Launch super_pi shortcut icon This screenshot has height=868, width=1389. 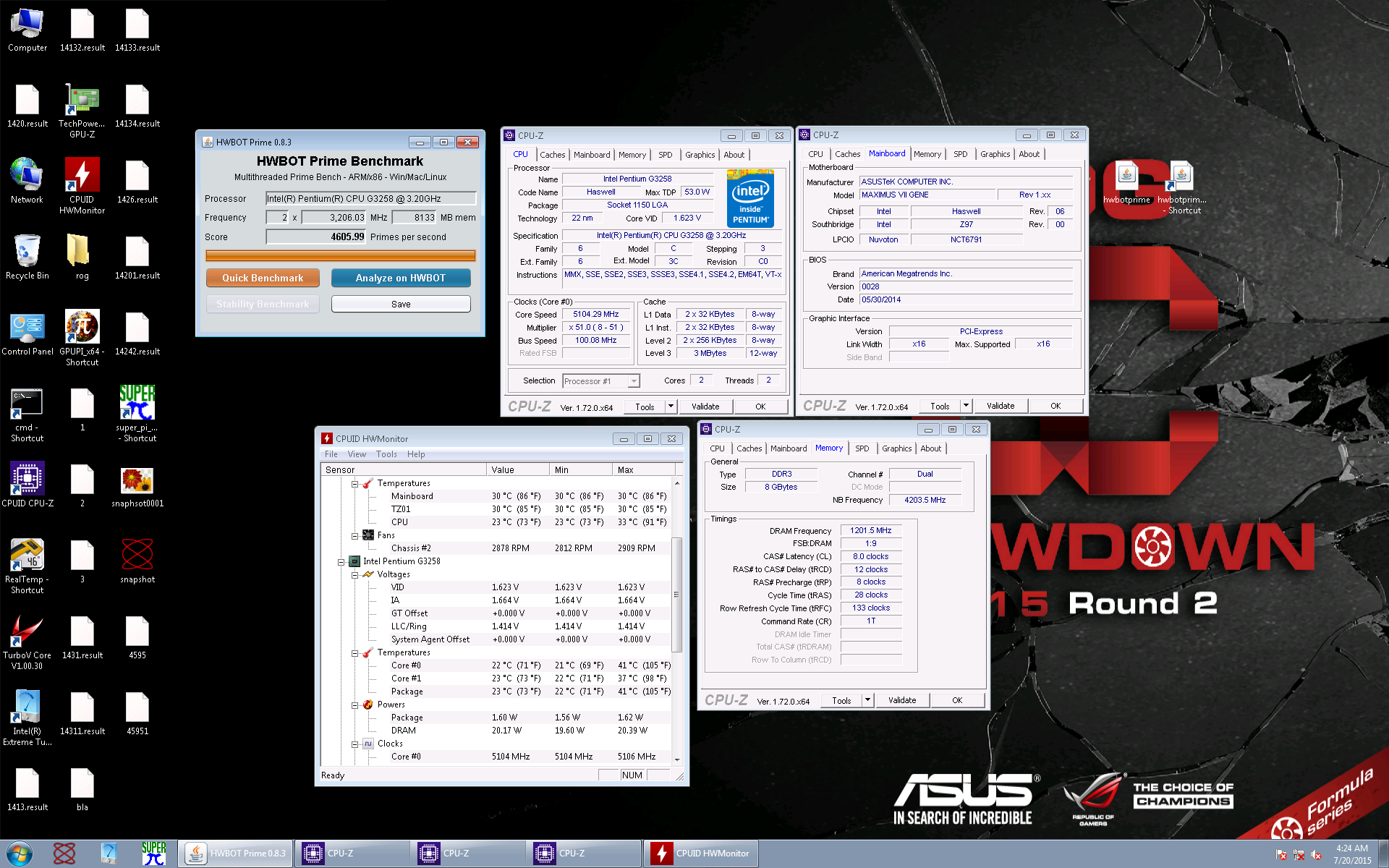pyautogui.click(x=137, y=413)
